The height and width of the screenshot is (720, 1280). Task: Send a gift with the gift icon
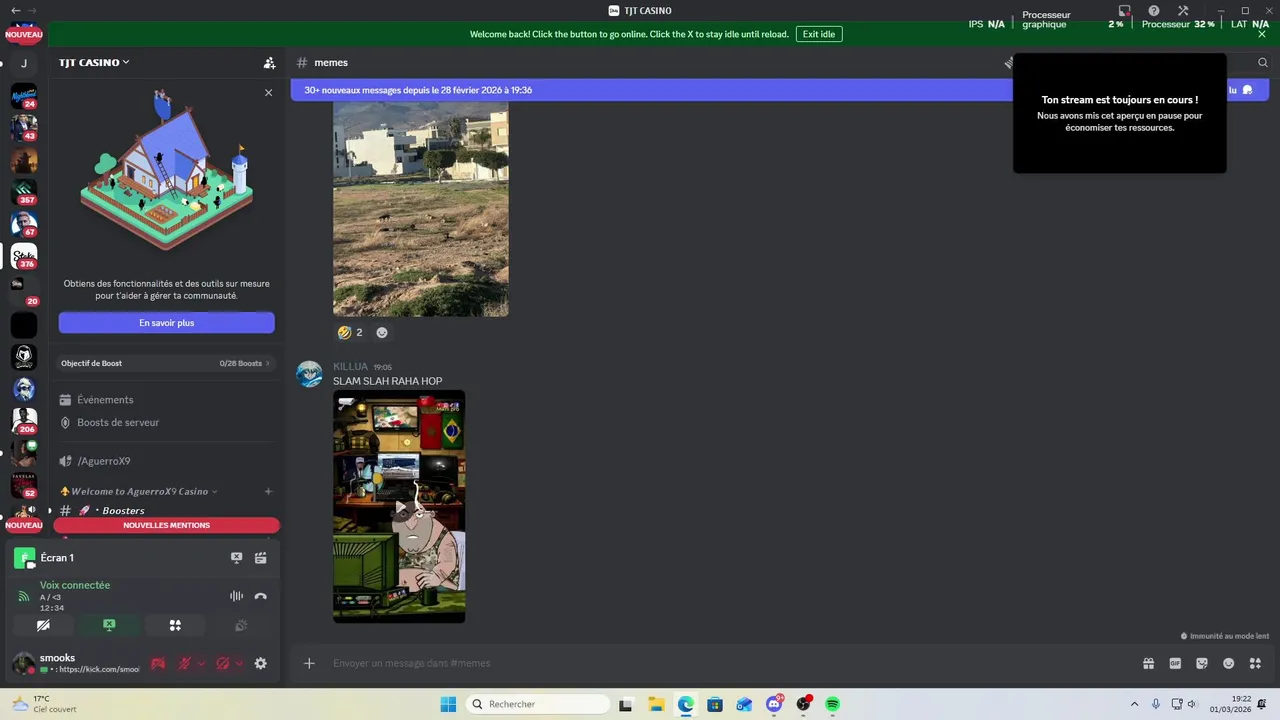click(x=1149, y=663)
